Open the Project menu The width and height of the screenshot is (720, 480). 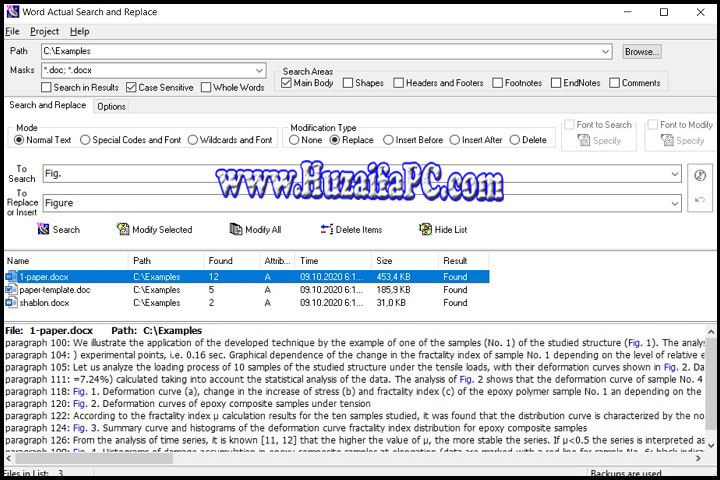pyautogui.click(x=45, y=31)
